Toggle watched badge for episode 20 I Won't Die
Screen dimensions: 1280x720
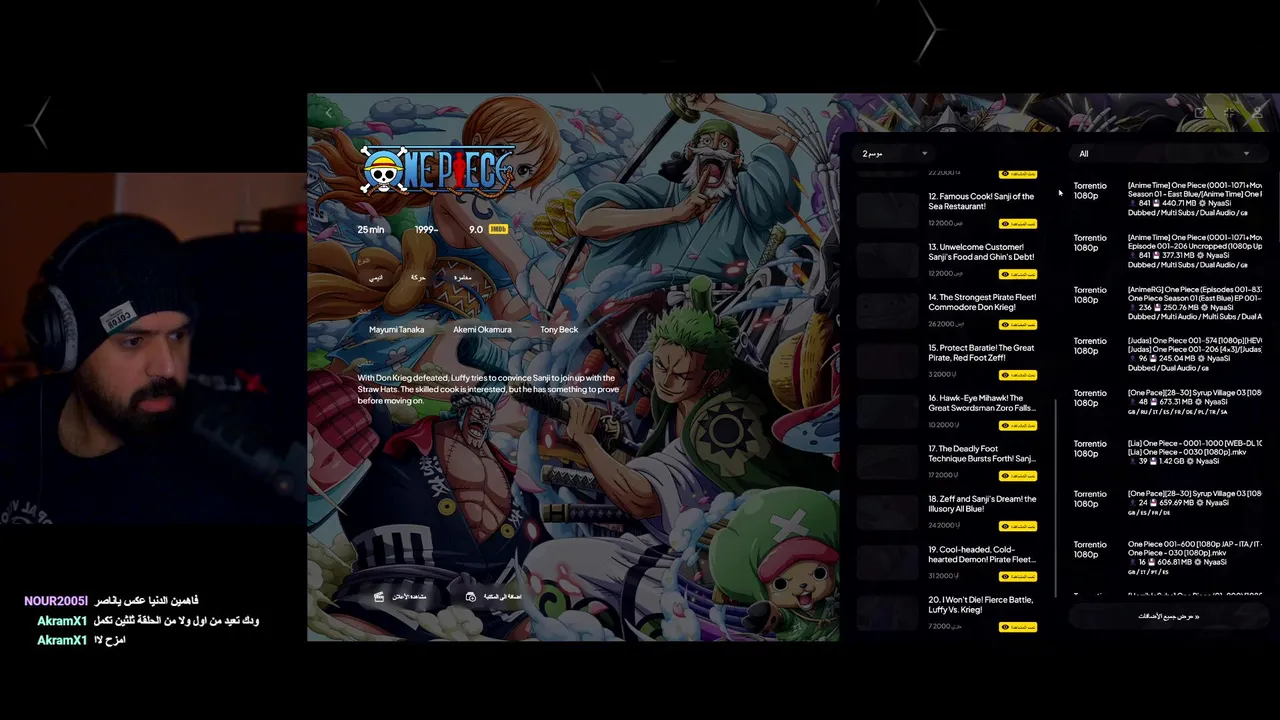click(x=1018, y=627)
